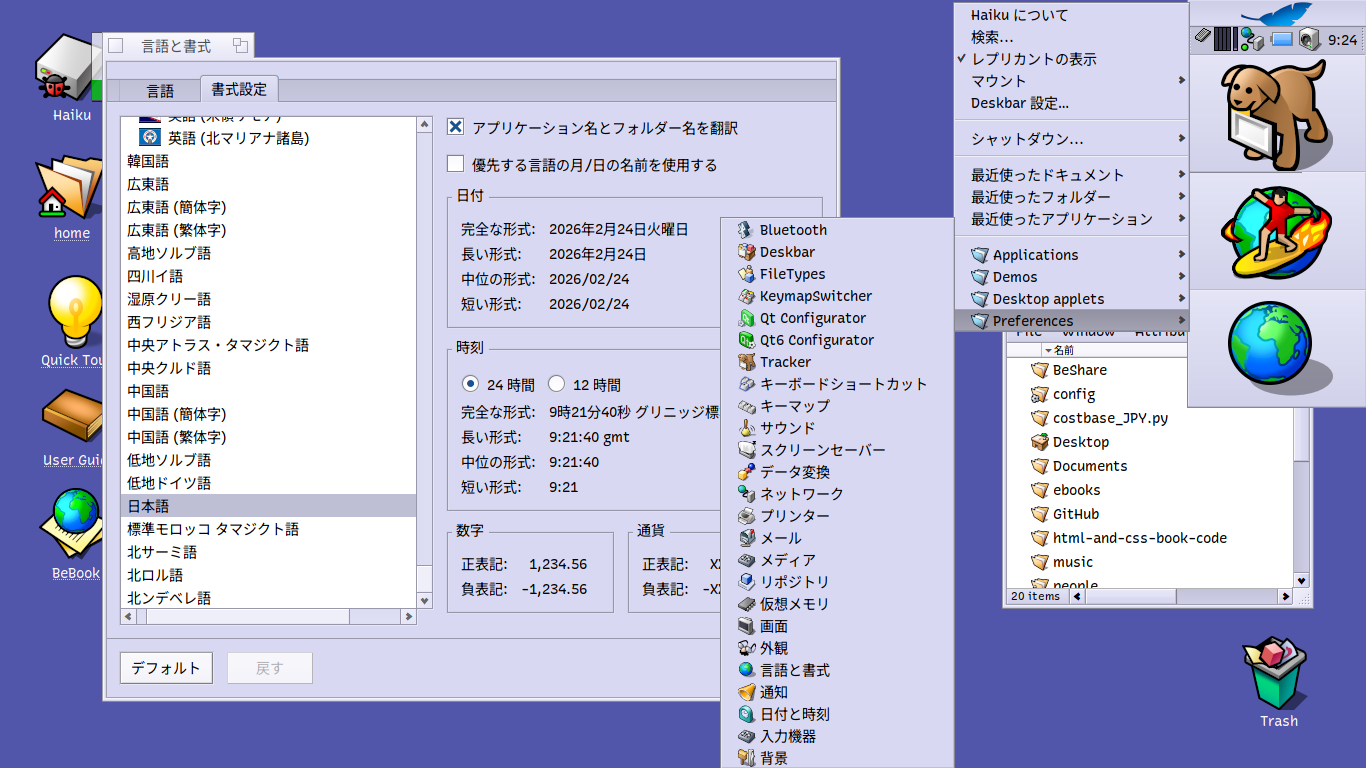Open the Documents folder in Tracker

tap(1089, 466)
